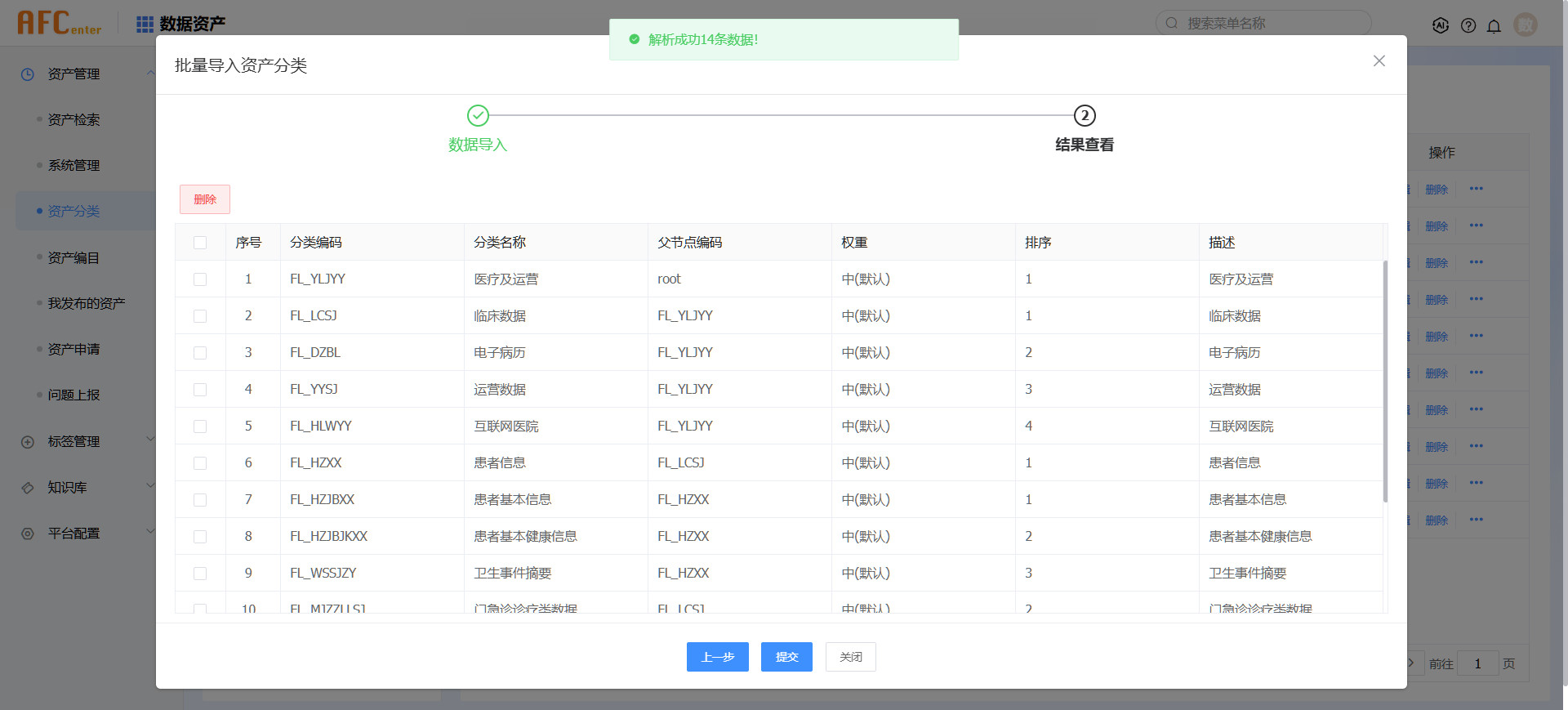Viewport: 1568px width, 710px height.
Task: Toggle the select-all checkbox in table header
Action: [200, 243]
